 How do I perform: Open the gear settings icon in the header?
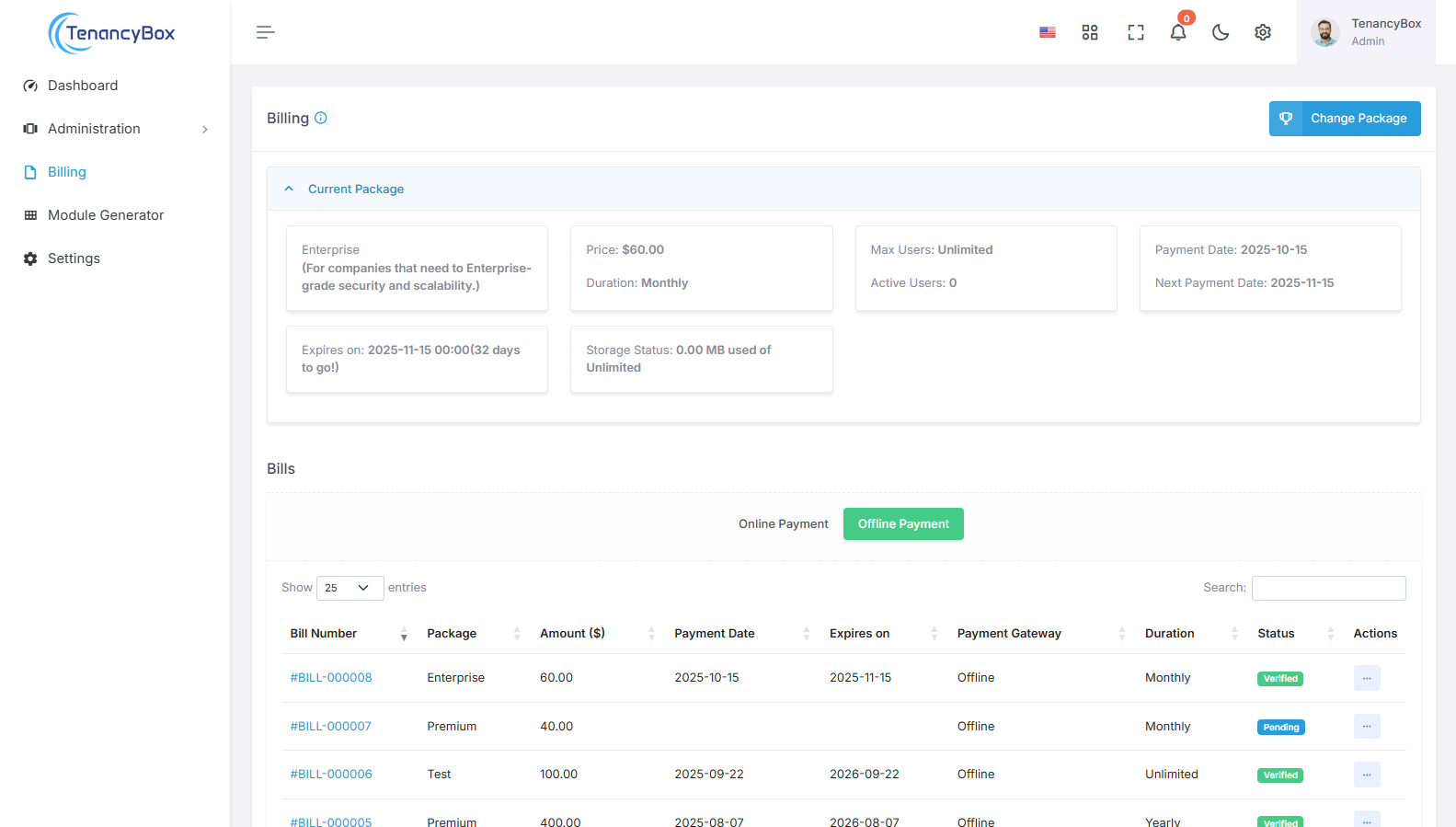(1263, 32)
